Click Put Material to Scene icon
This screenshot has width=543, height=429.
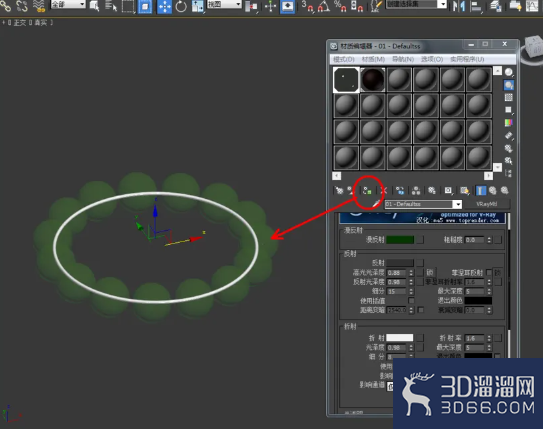[351, 190]
